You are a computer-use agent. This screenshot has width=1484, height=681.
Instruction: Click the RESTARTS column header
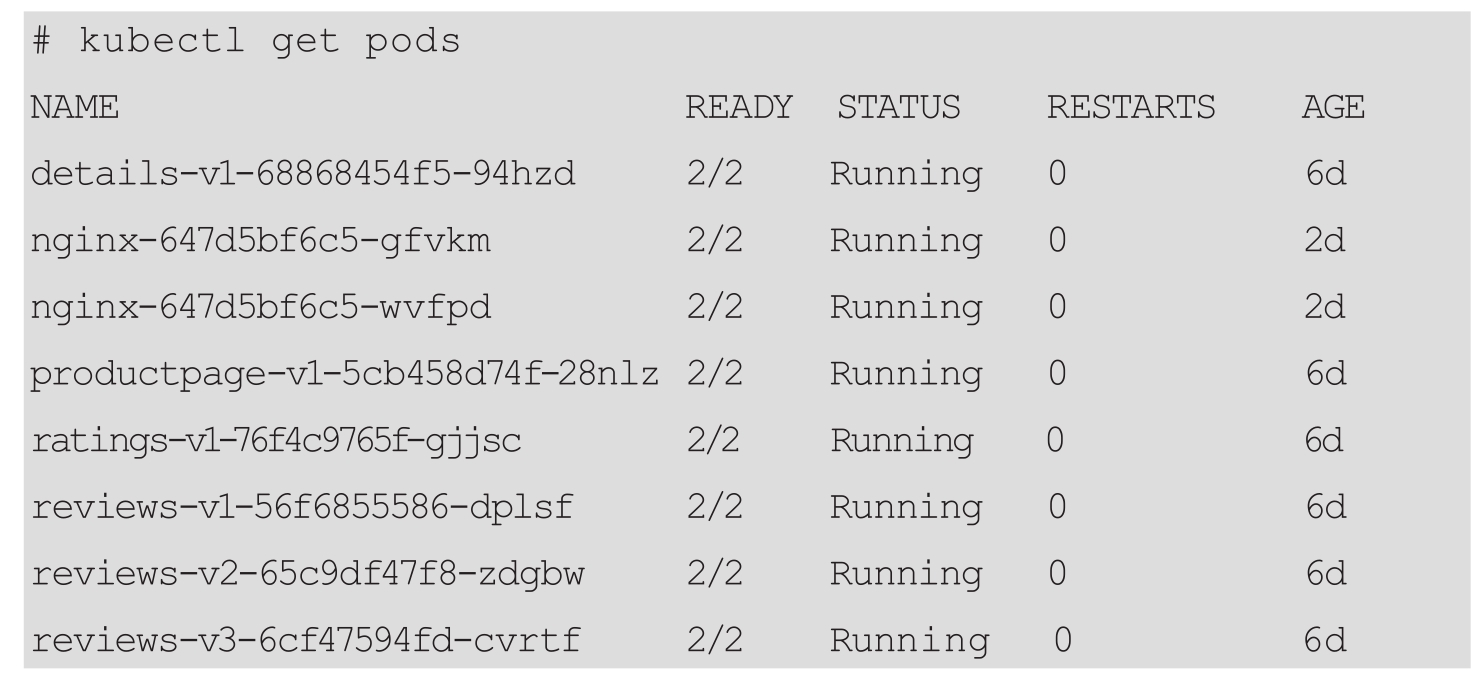1131,108
